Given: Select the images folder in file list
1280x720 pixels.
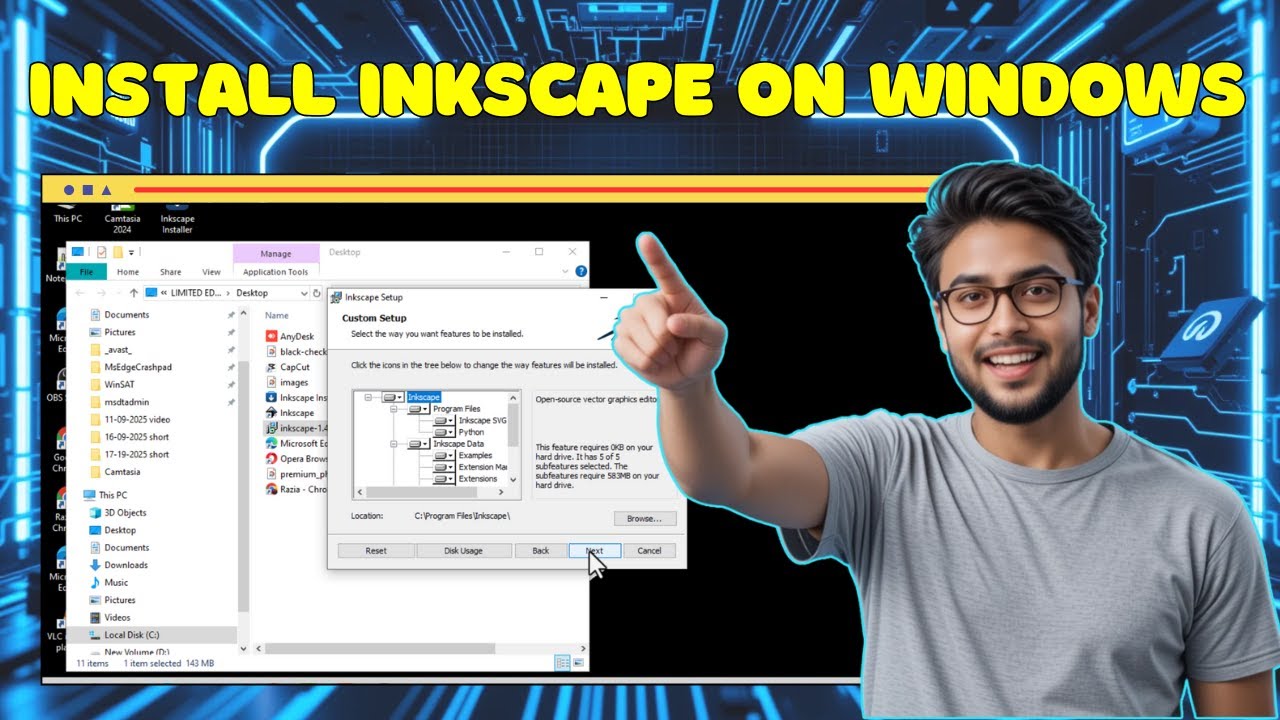Looking at the screenshot, I should point(287,382).
